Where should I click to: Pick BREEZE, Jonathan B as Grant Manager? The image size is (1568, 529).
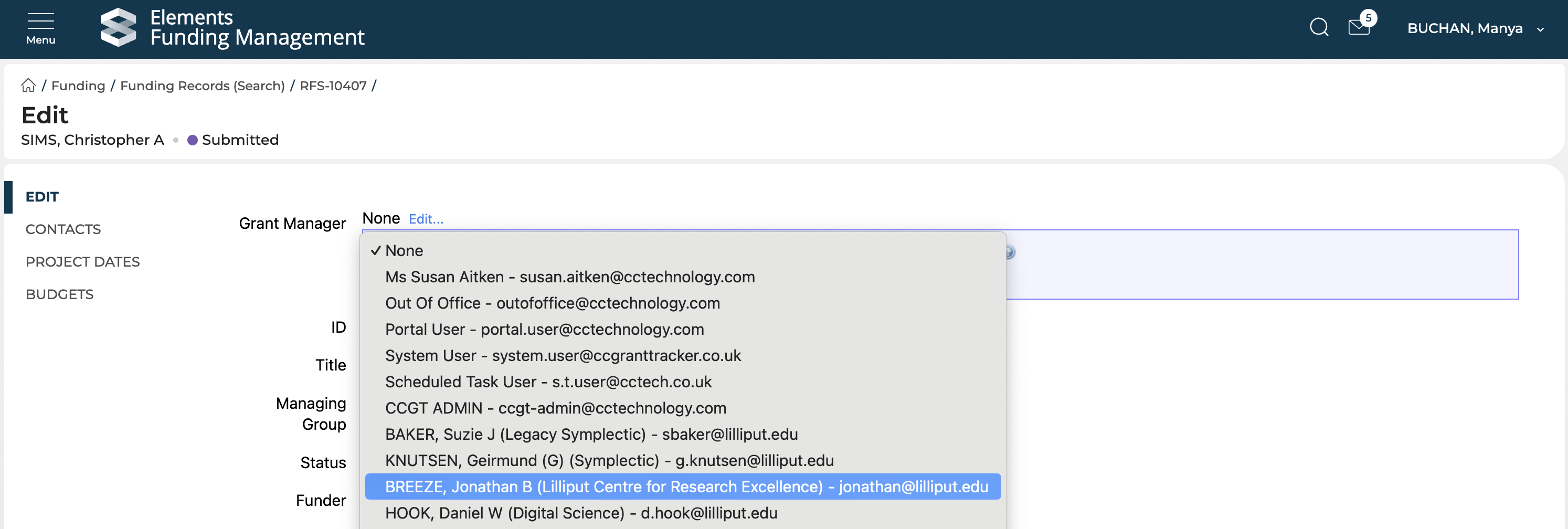pyautogui.click(x=686, y=487)
